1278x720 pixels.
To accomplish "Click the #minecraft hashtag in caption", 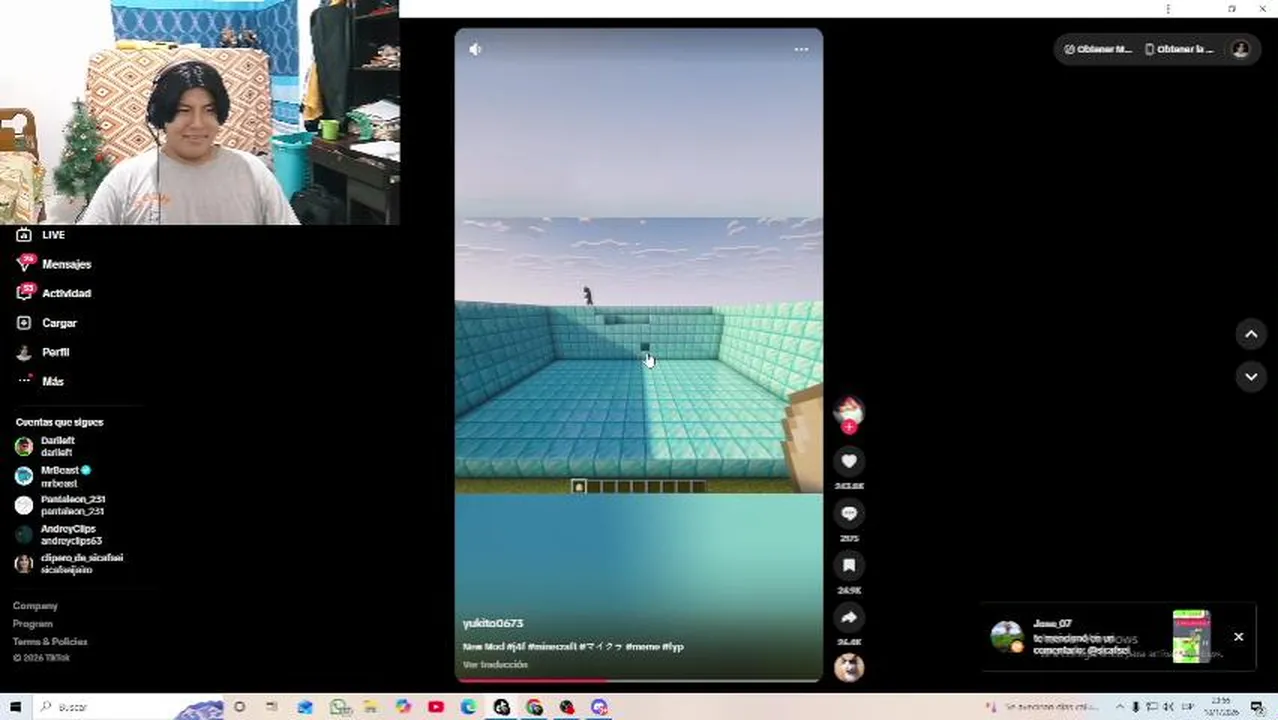I will pyautogui.click(x=552, y=647).
